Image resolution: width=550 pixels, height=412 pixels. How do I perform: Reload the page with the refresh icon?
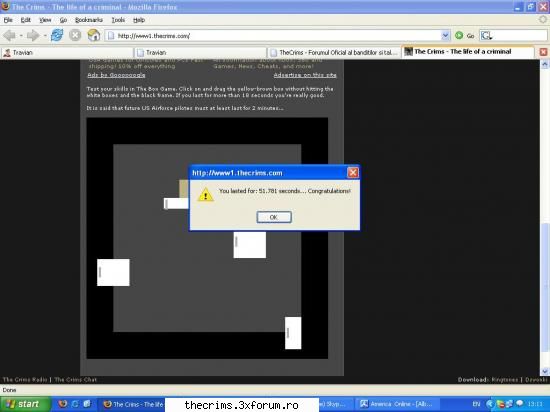coord(57,35)
